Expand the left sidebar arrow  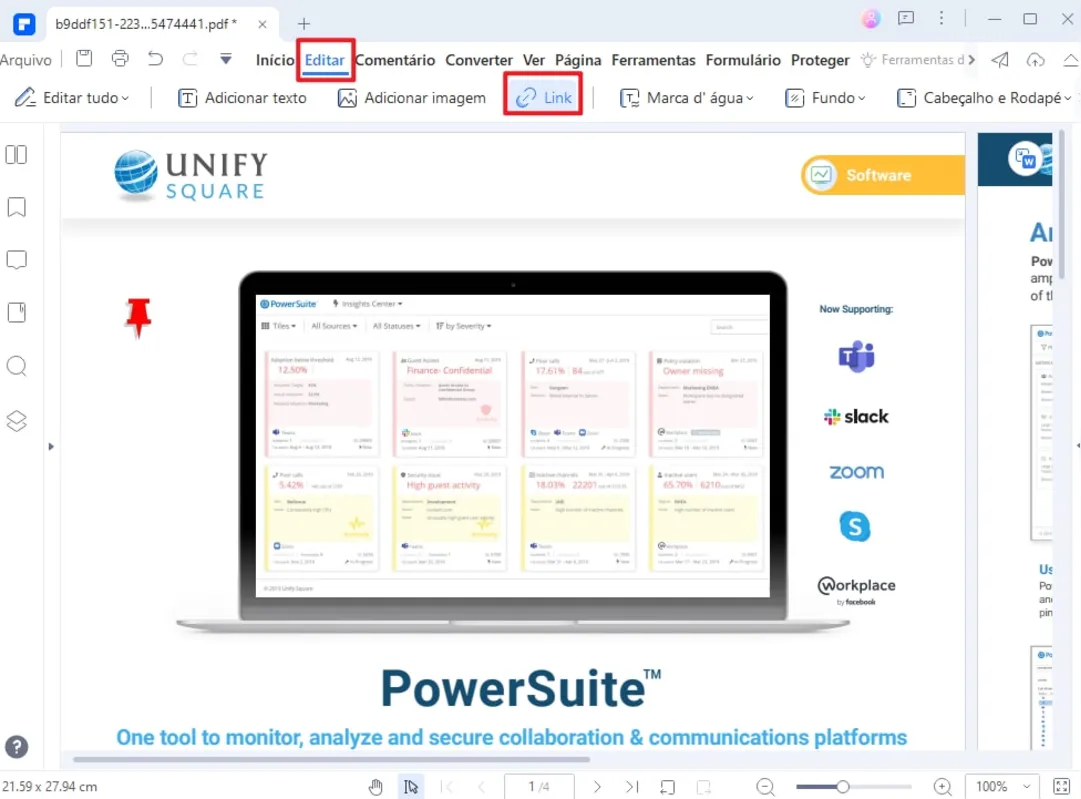tap(50, 447)
